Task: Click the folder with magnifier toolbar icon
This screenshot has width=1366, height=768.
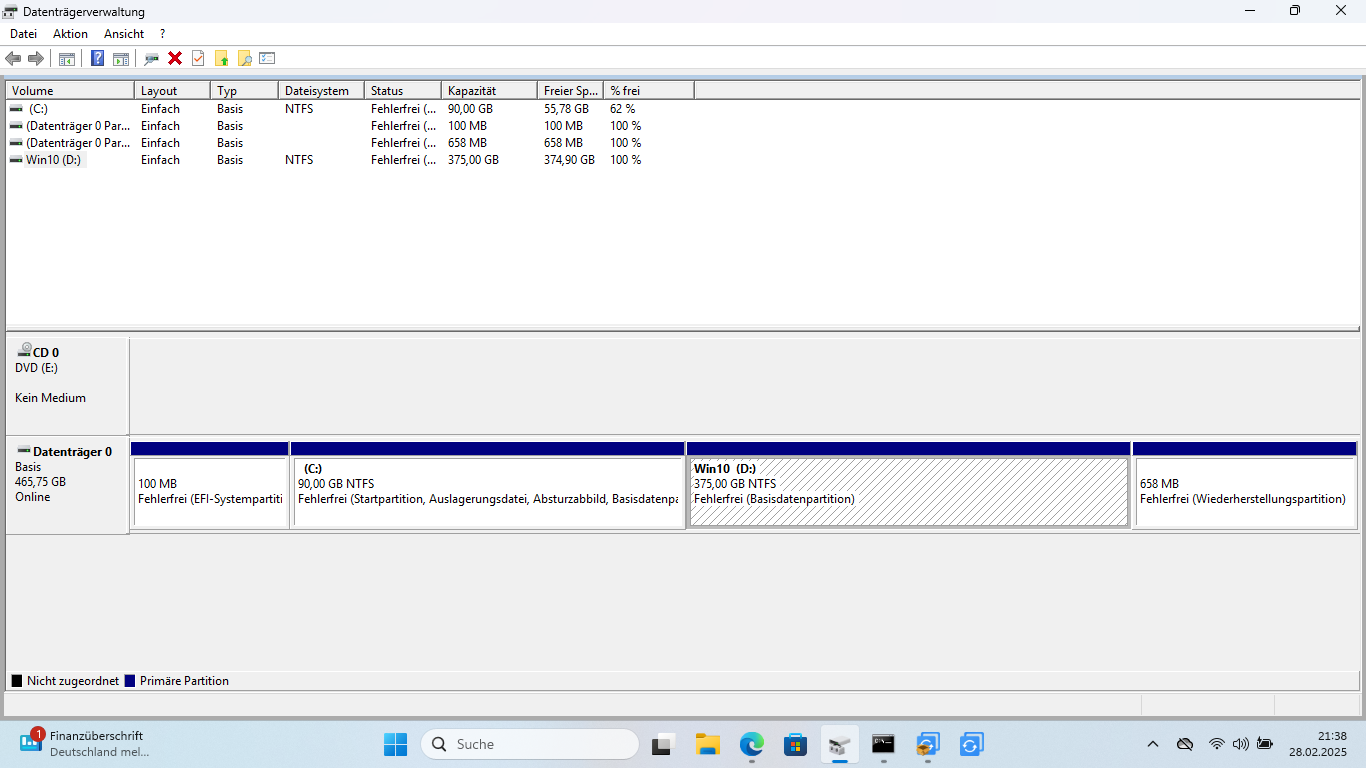Action: (244, 58)
